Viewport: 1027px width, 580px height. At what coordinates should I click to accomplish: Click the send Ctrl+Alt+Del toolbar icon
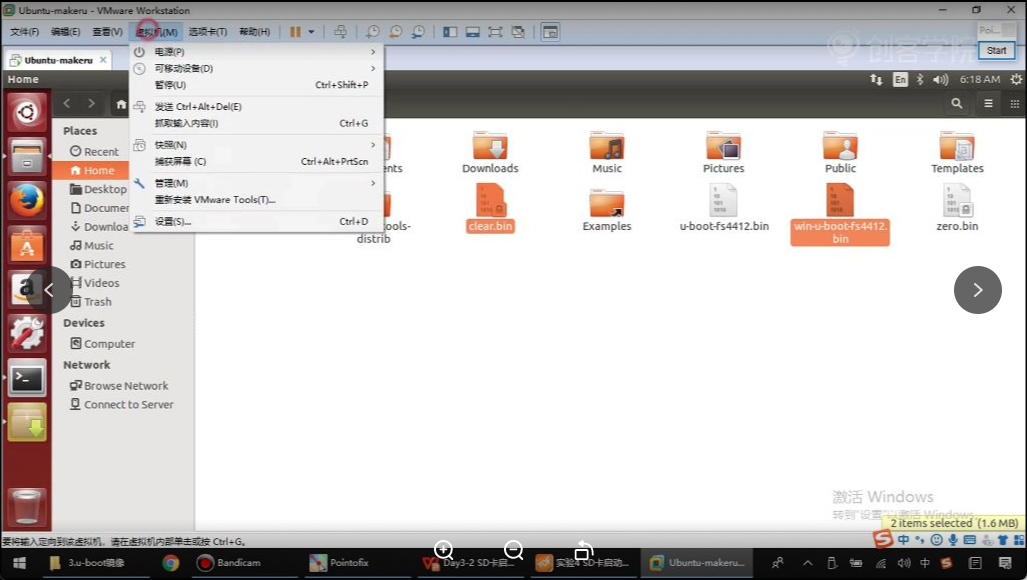[x=341, y=31]
